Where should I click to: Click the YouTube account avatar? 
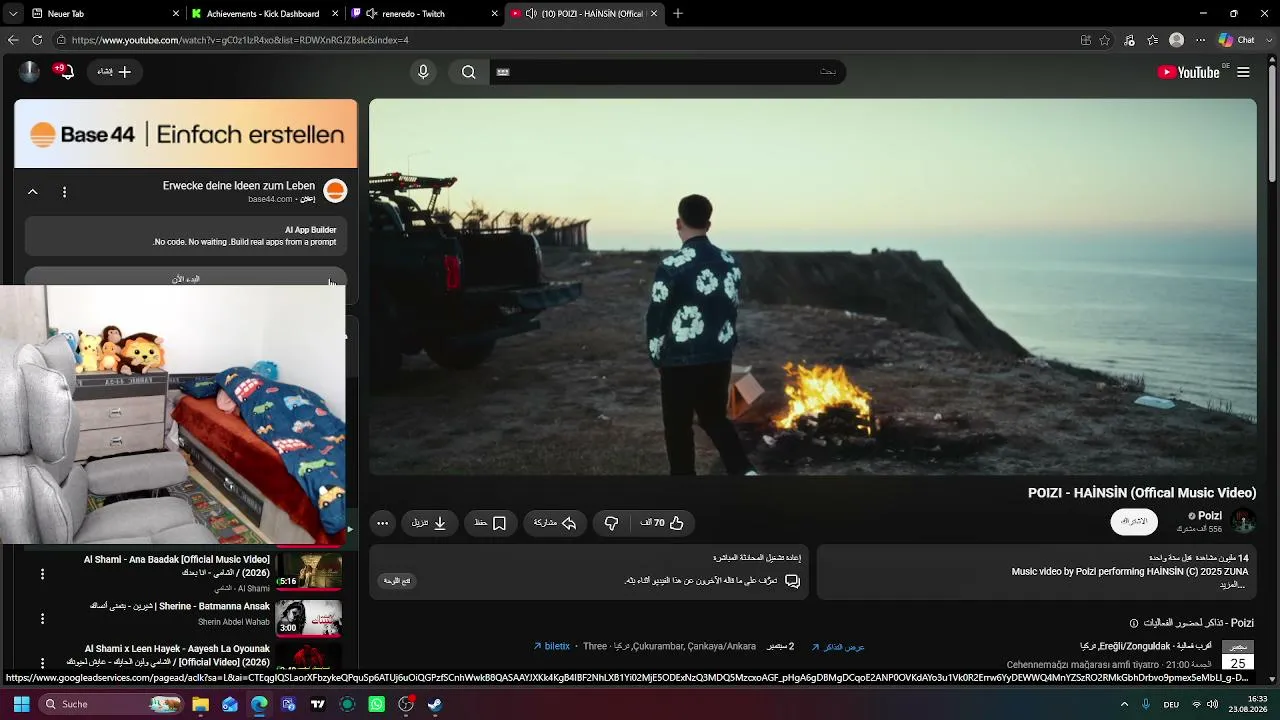coord(29,71)
